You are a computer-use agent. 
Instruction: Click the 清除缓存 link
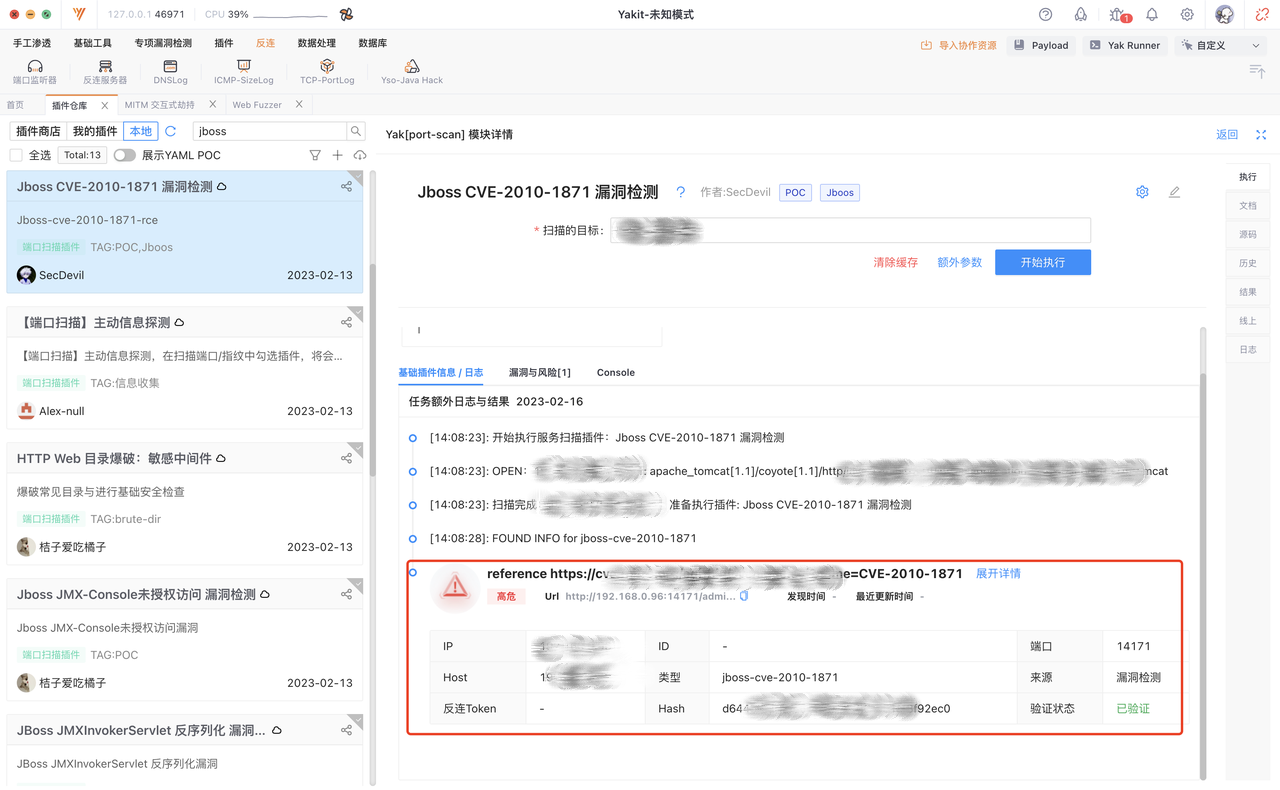[x=895, y=263]
